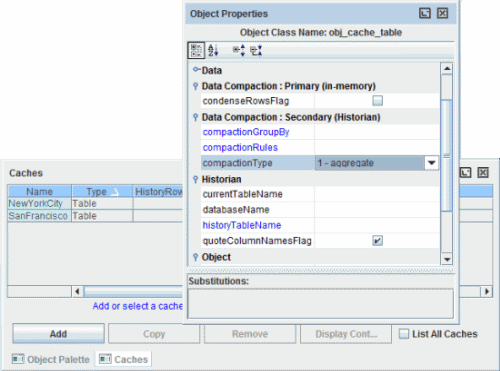This screenshot has height=371, width=500.
Task: Switch to the Caches tab
Action: click(x=124, y=359)
